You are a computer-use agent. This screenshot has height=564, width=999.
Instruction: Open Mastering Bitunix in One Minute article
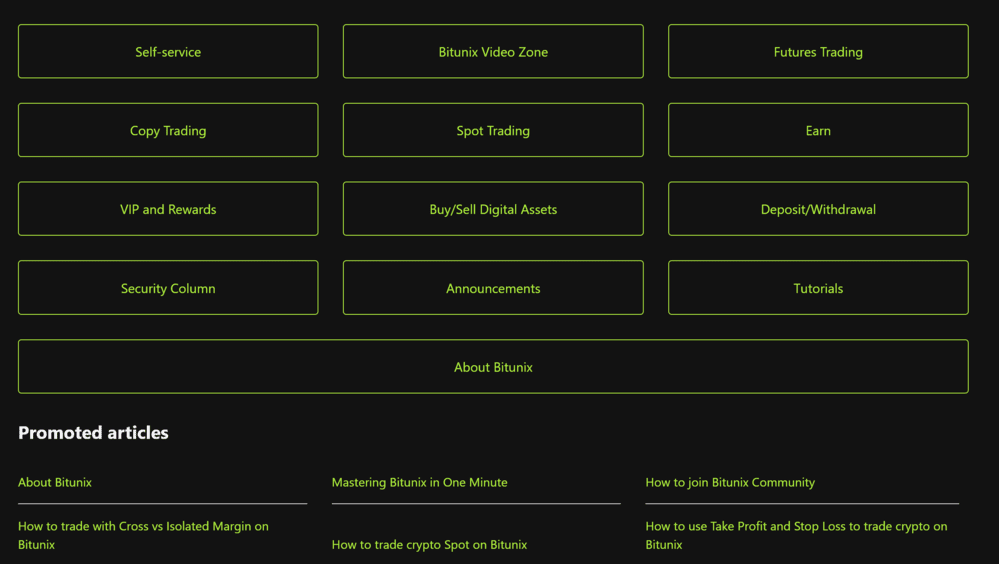tap(419, 483)
